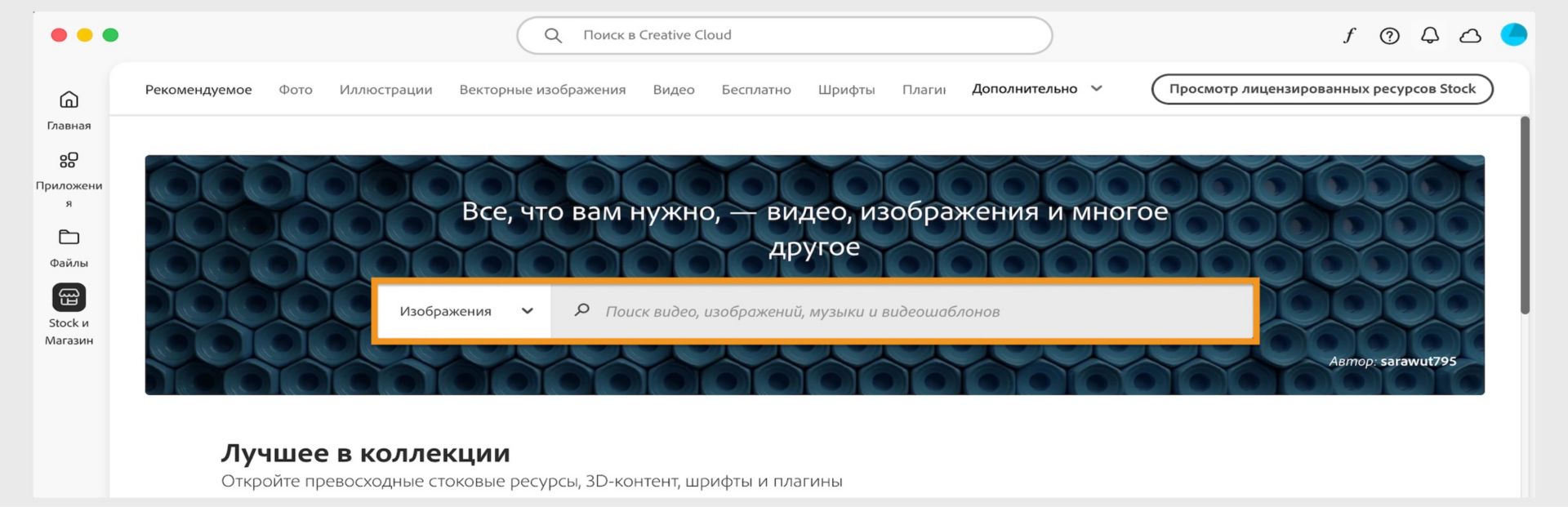Viewport: 1568px width, 507px height.
Task: Click the Stock search field for videos and images
Action: [902, 311]
